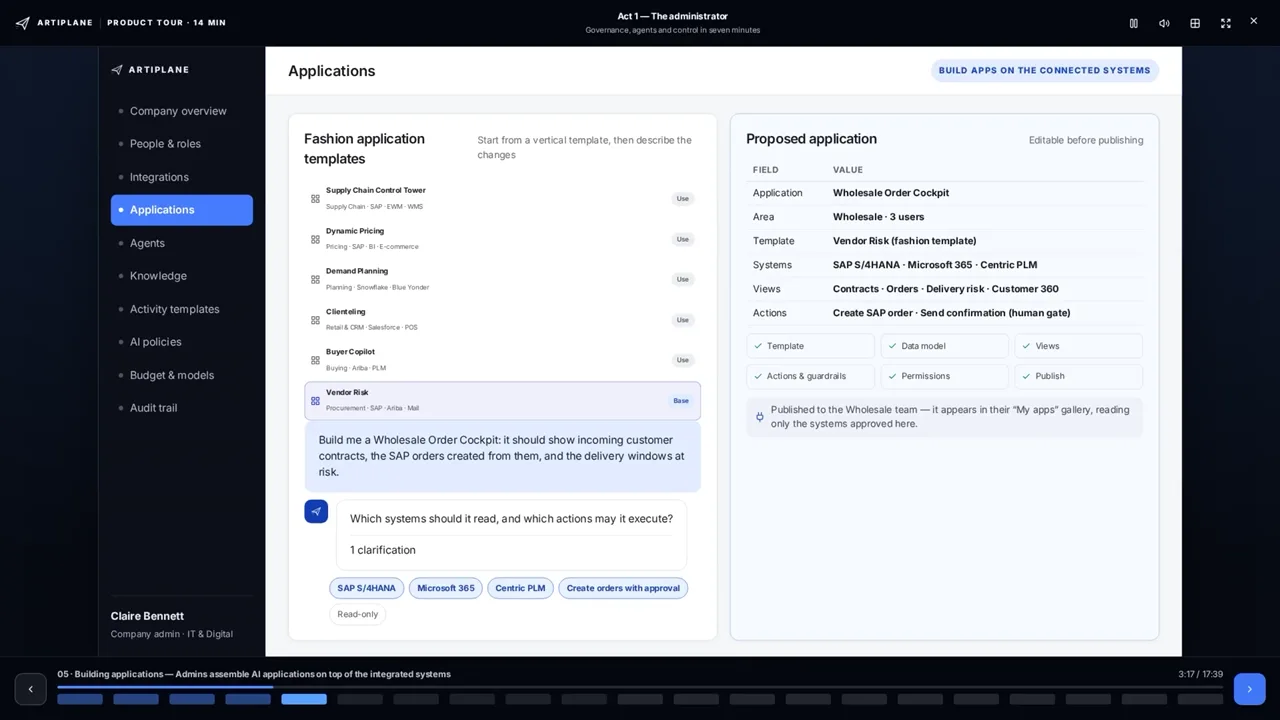Select the Microsoft 365 chip
This screenshot has height=720, width=1280.
point(446,588)
